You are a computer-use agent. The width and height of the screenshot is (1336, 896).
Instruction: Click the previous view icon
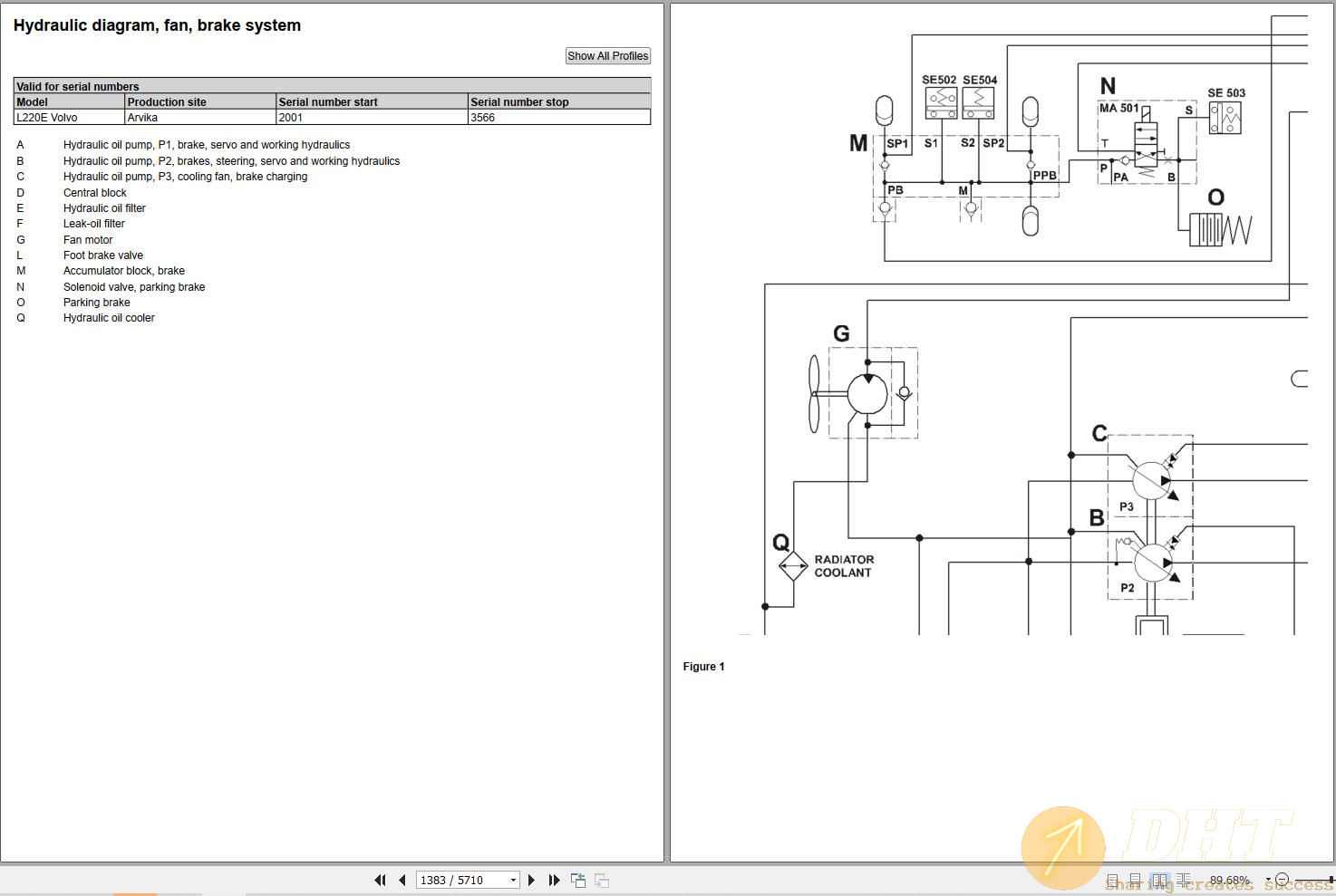tap(578, 880)
